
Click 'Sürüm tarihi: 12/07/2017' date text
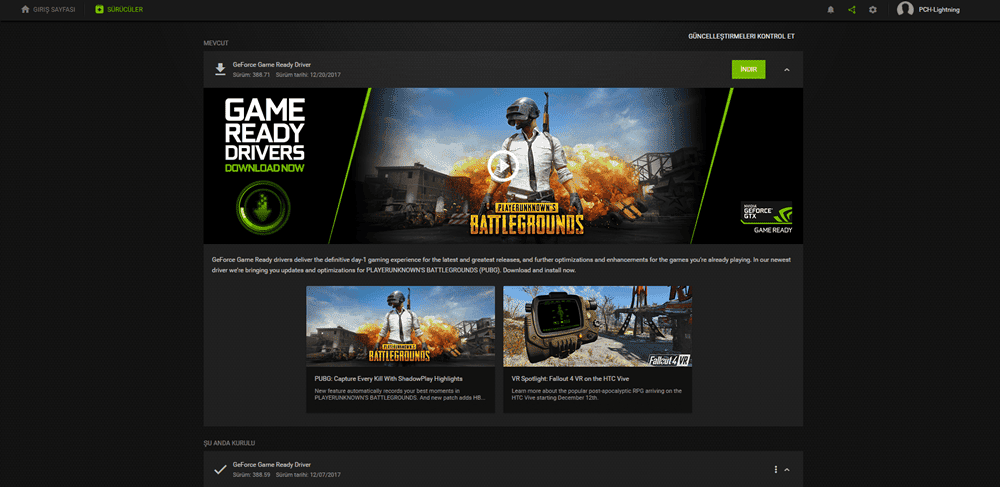(308, 475)
